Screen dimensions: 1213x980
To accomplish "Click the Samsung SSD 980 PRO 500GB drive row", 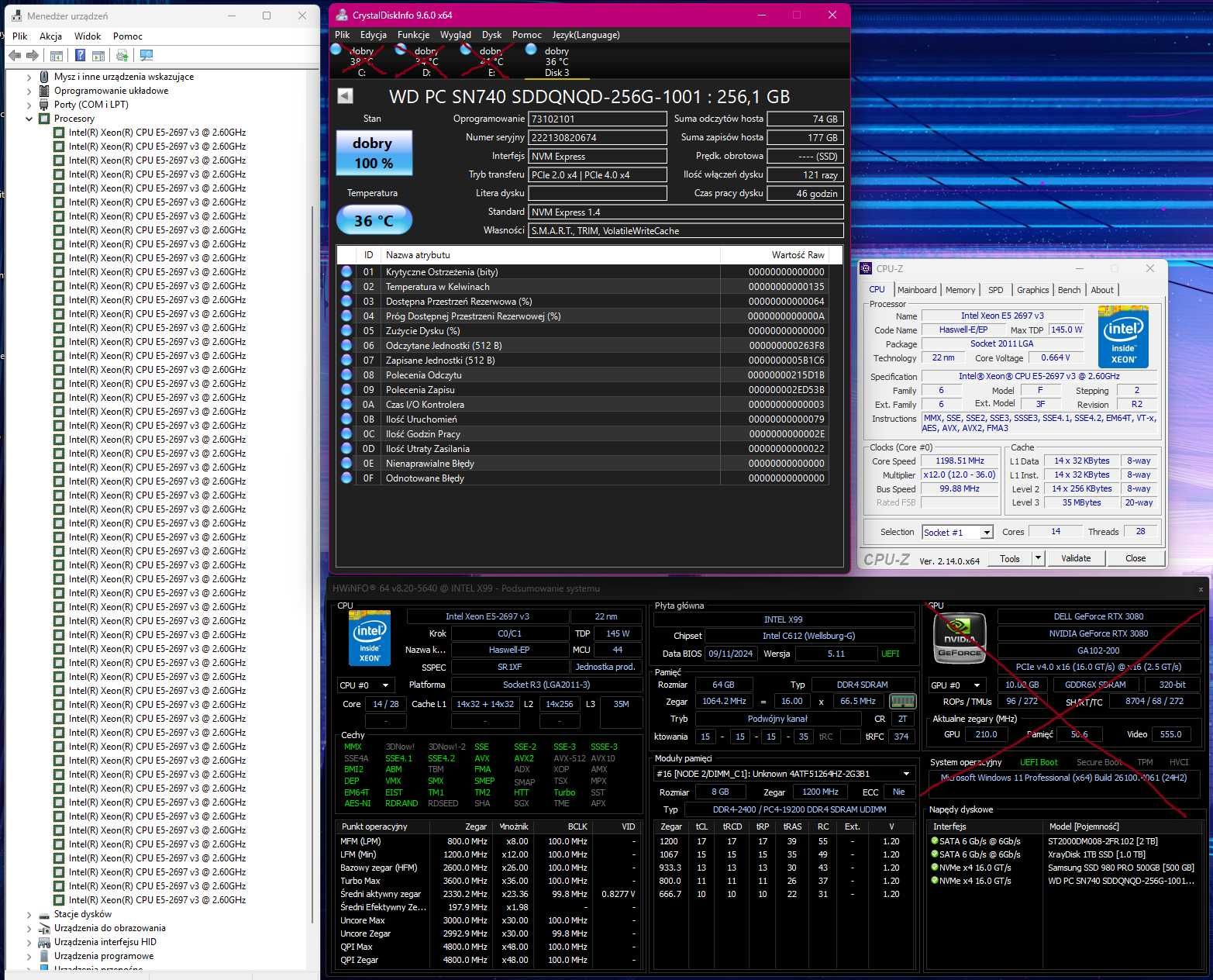I will click(1065, 868).
